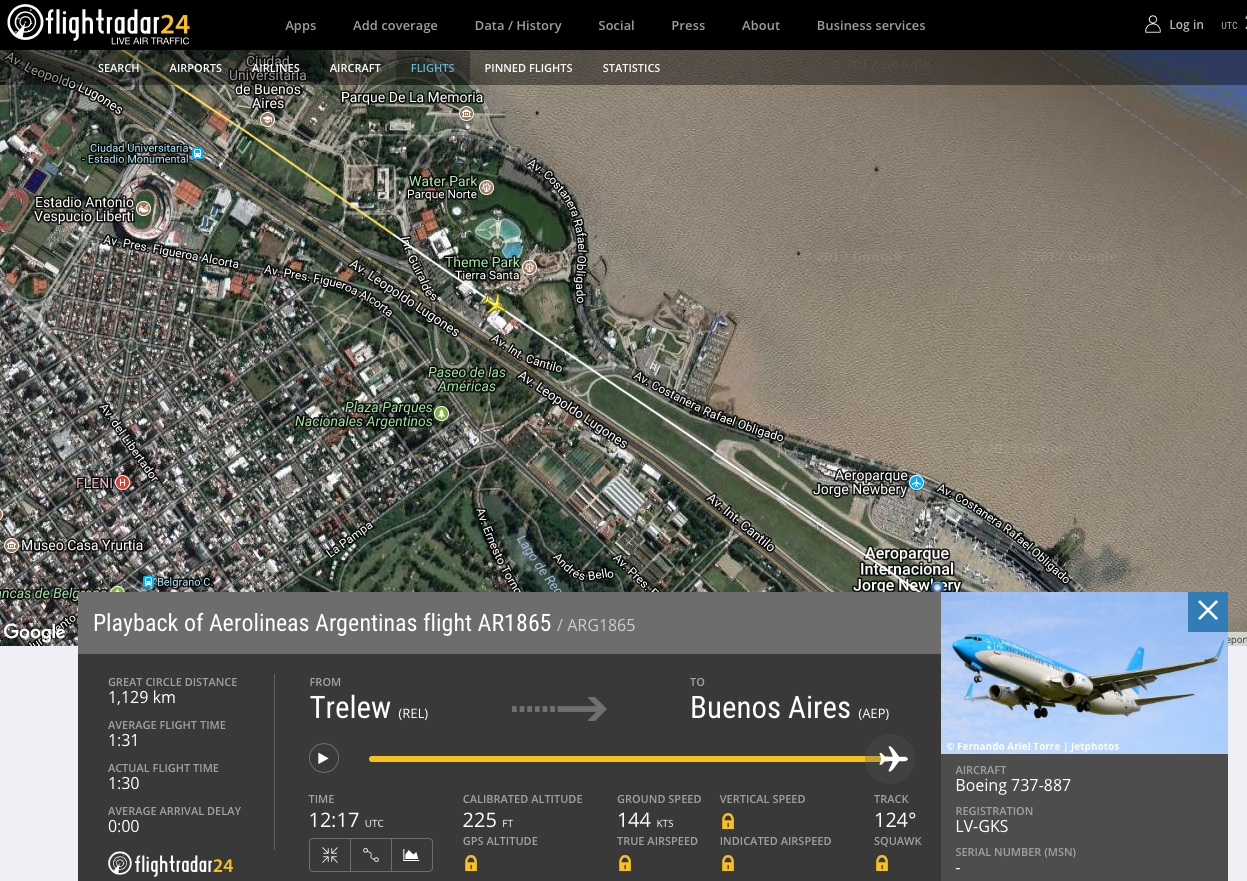This screenshot has height=881, width=1247.
Task: Open Business services page
Action: coord(871,25)
